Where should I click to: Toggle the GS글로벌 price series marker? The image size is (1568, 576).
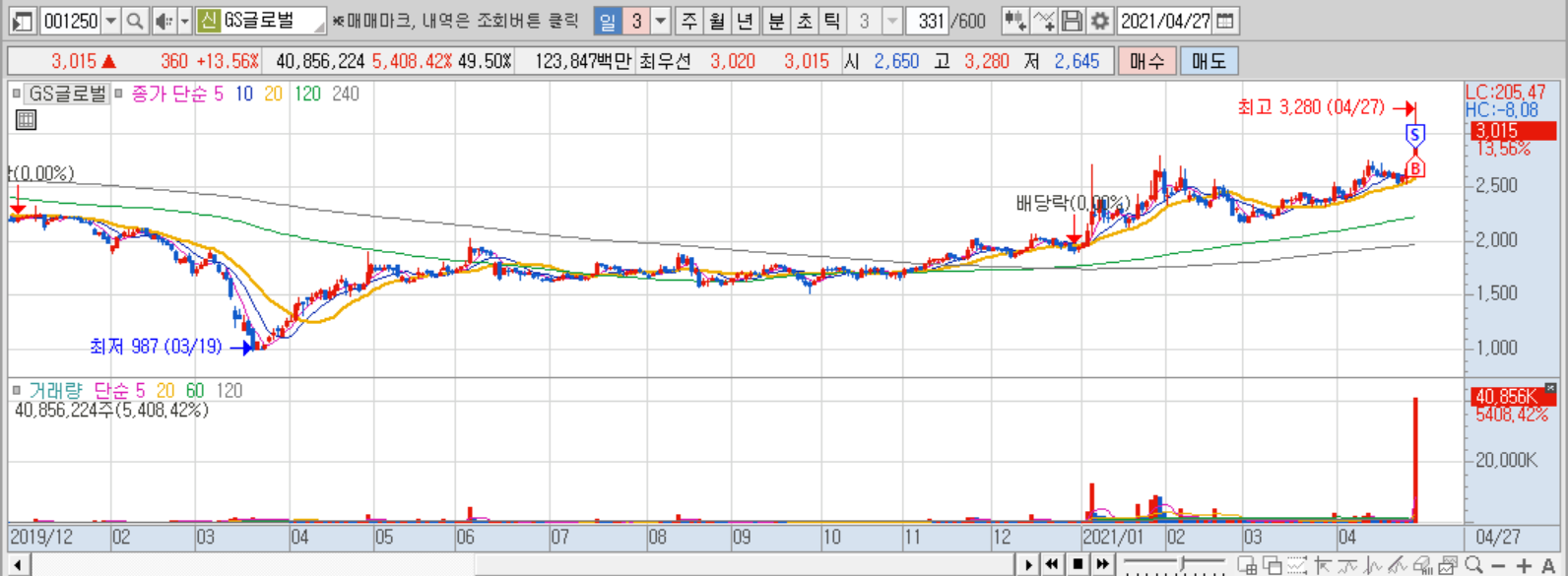[17, 94]
